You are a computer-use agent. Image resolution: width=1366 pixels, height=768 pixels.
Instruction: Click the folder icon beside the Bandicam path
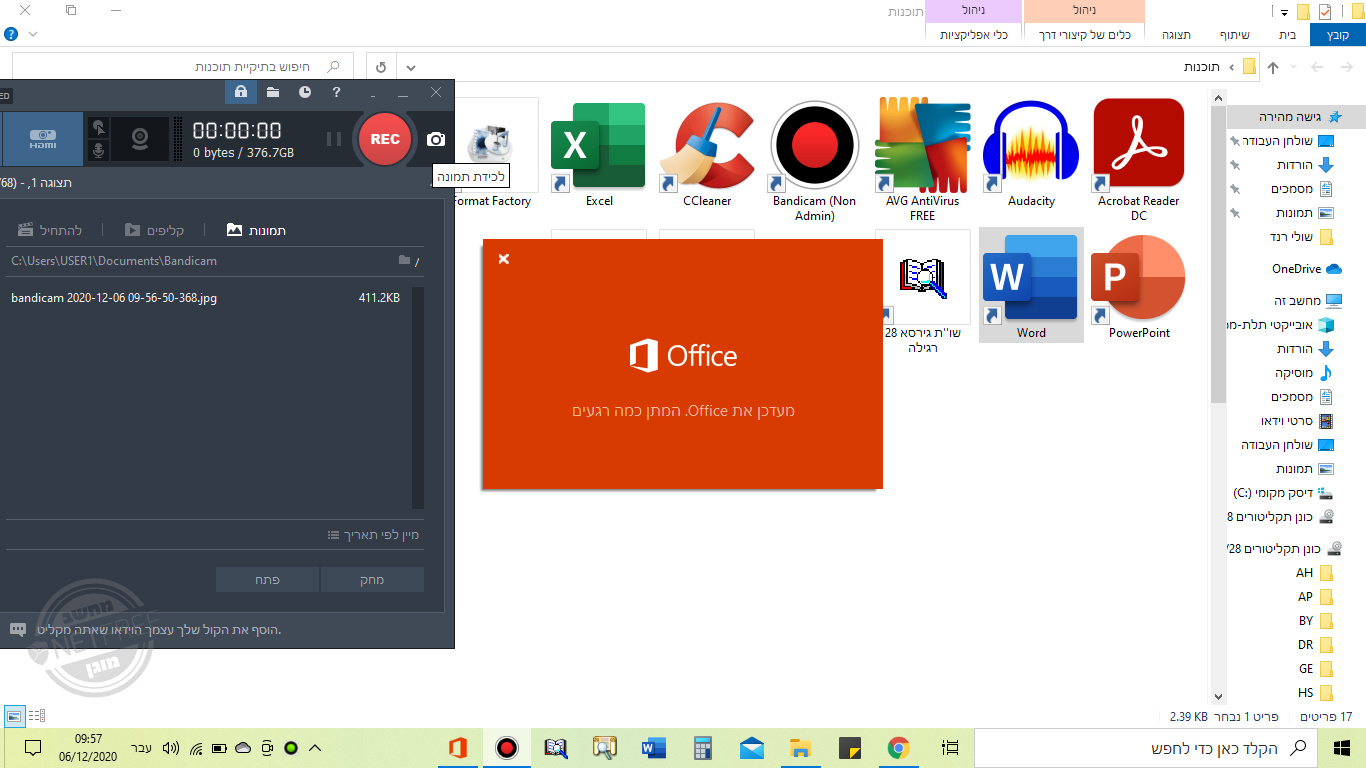(x=405, y=260)
